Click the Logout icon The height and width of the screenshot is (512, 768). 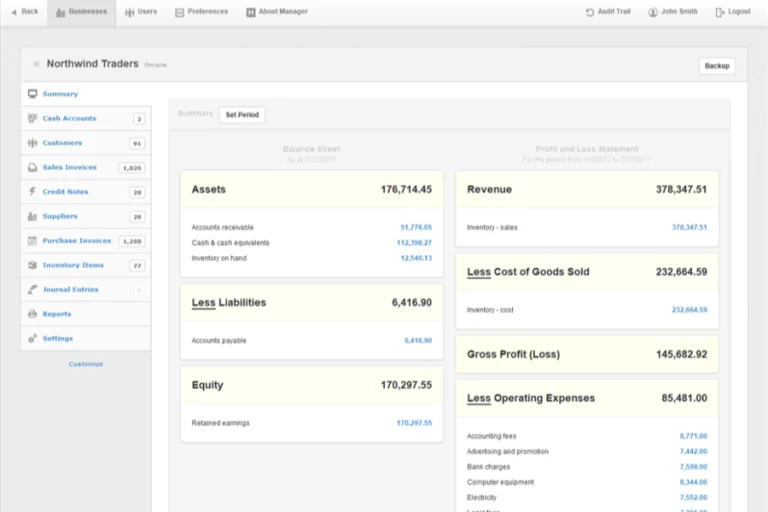pyautogui.click(x=720, y=12)
